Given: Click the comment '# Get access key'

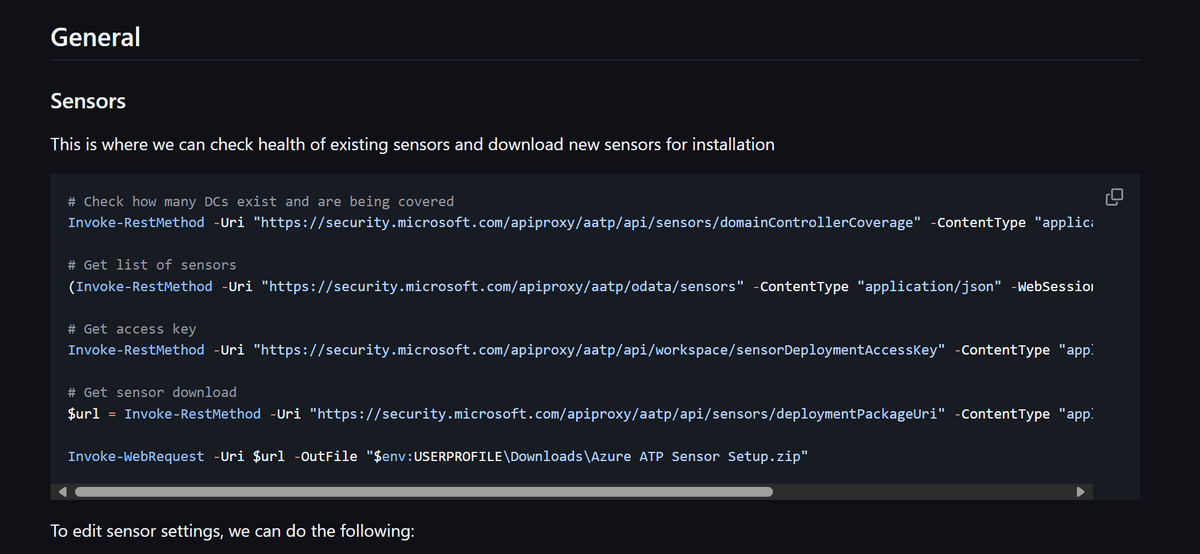Looking at the screenshot, I should 132,329.
